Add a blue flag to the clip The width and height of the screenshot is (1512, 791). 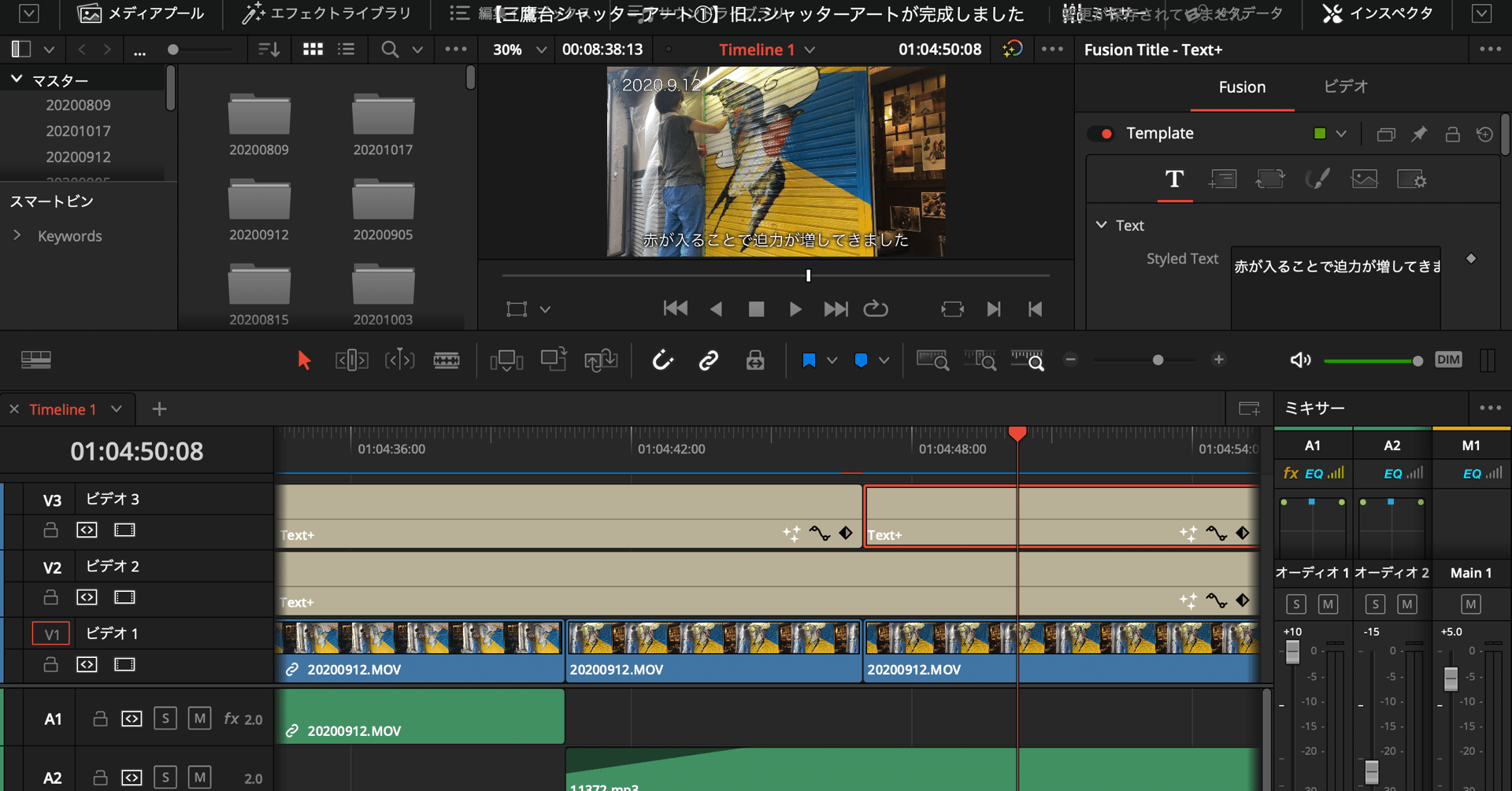coord(809,360)
